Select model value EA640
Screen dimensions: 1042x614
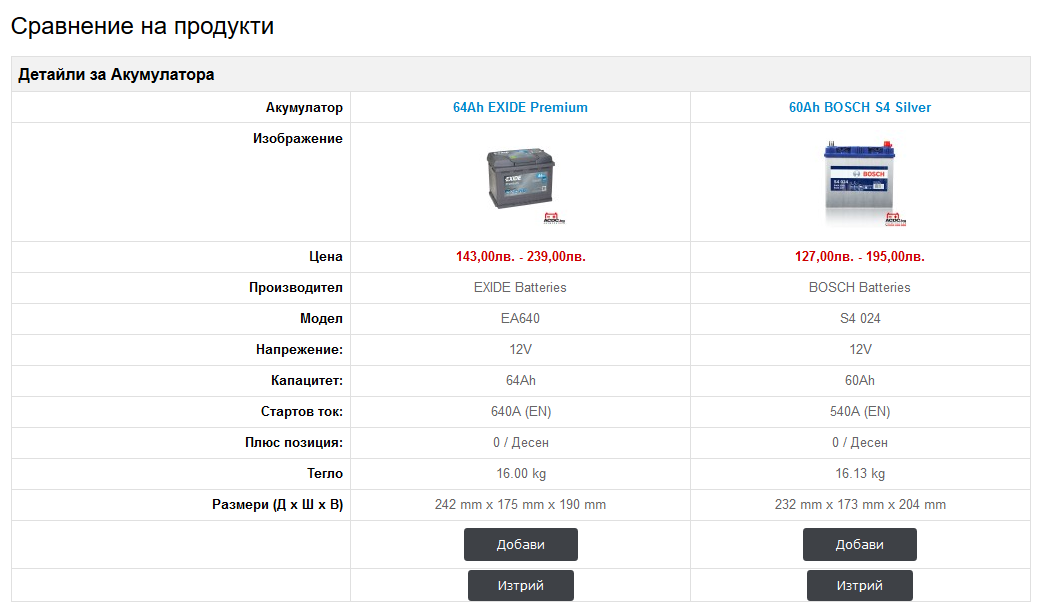(520, 318)
